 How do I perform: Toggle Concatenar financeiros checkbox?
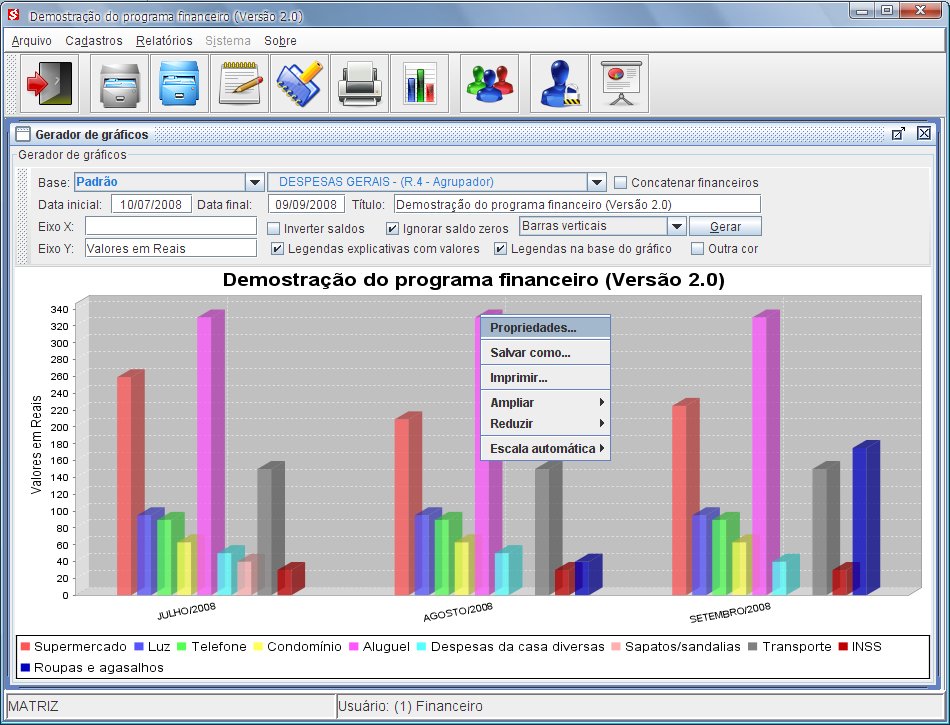(620, 182)
